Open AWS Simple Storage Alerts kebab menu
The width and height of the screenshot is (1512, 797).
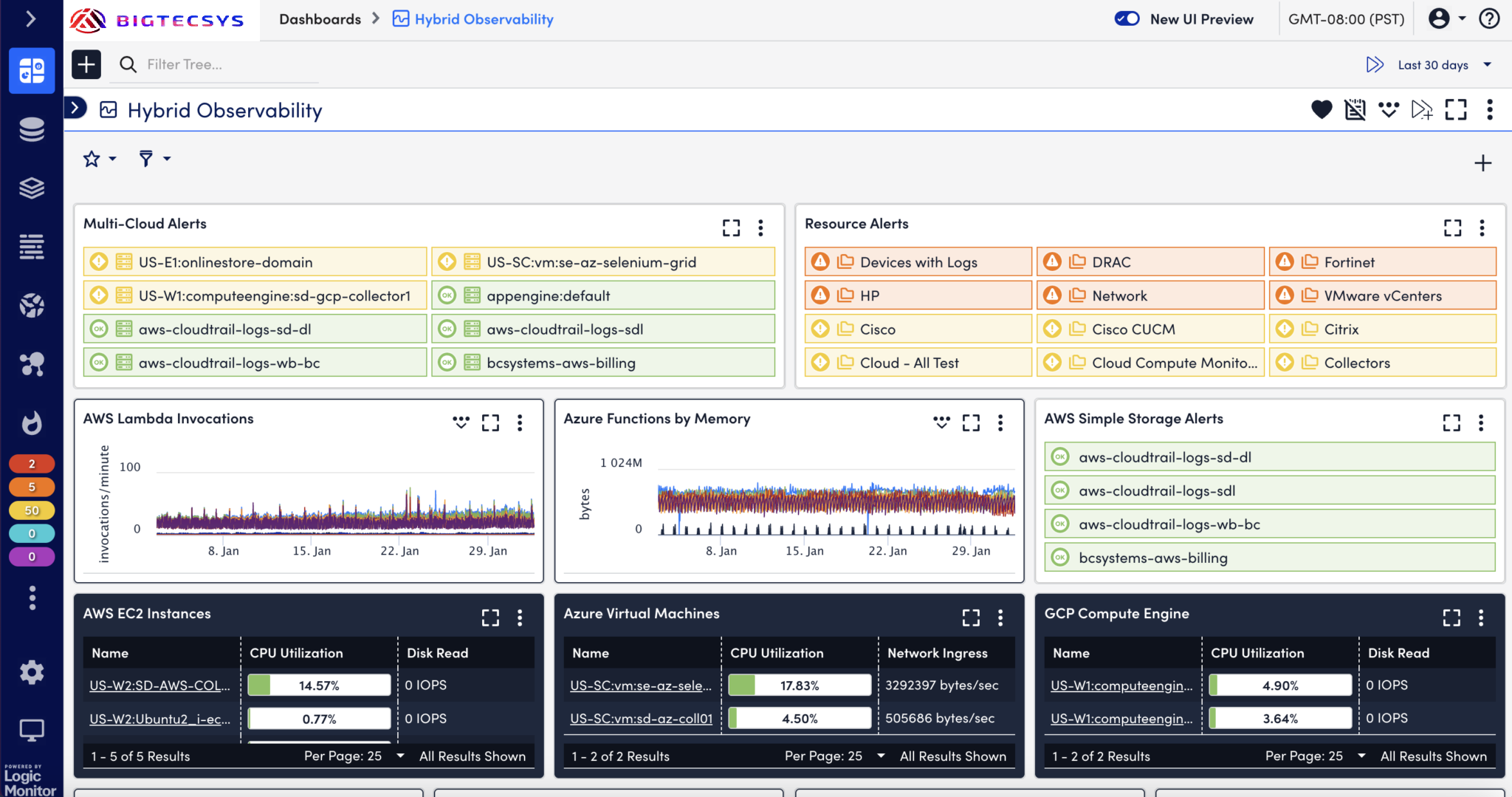[1481, 423]
